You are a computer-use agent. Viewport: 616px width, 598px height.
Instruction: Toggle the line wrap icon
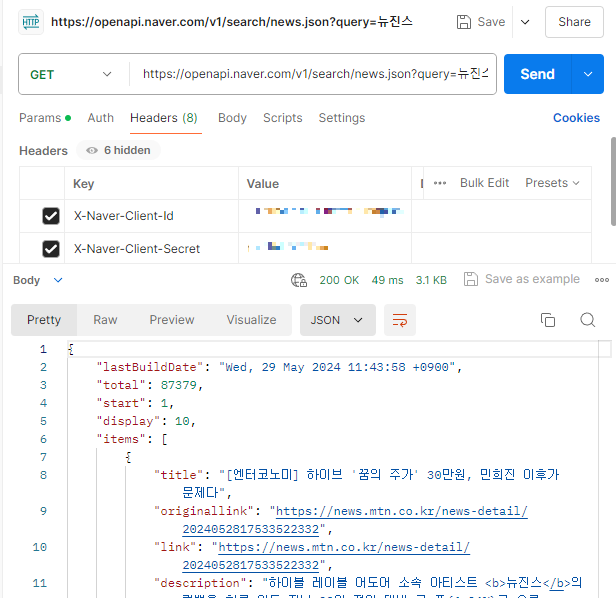coord(400,320)
